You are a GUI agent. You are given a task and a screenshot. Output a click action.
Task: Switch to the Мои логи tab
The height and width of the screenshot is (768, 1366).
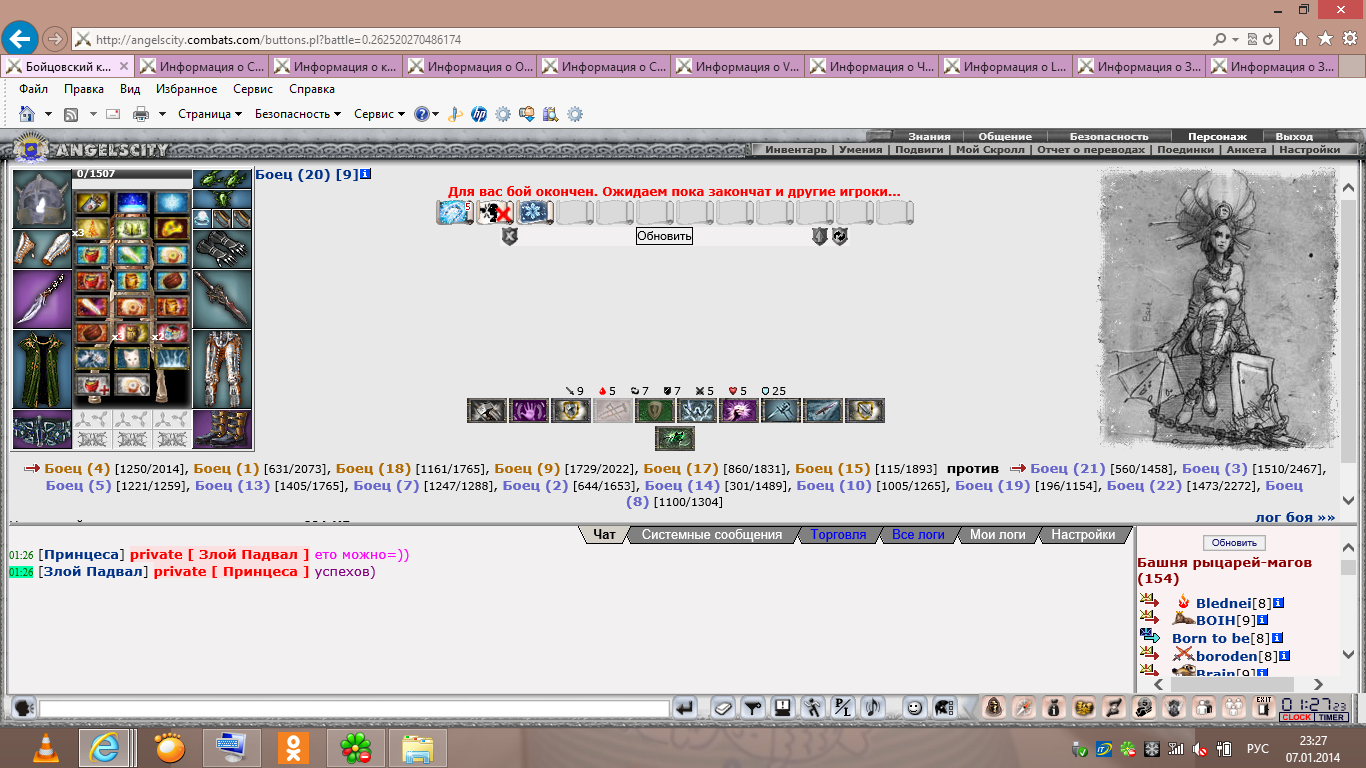(998, 535)
